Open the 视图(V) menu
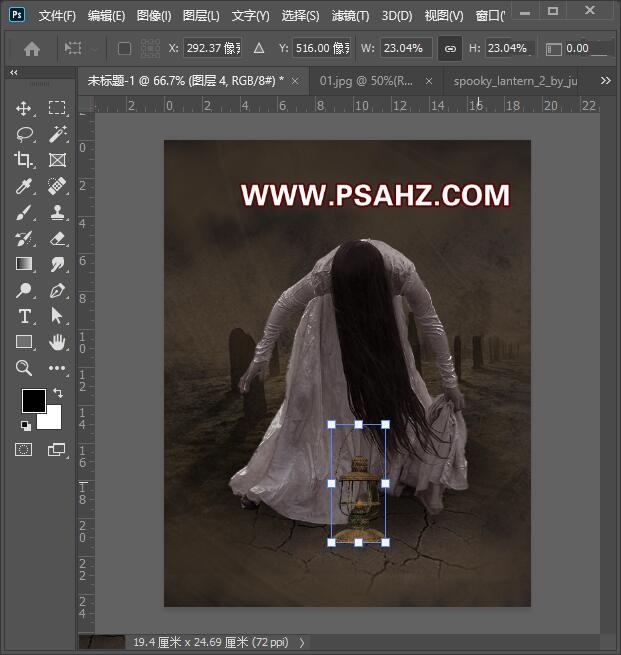This screenshot has height=655, width=621. (x=444, y=16)
